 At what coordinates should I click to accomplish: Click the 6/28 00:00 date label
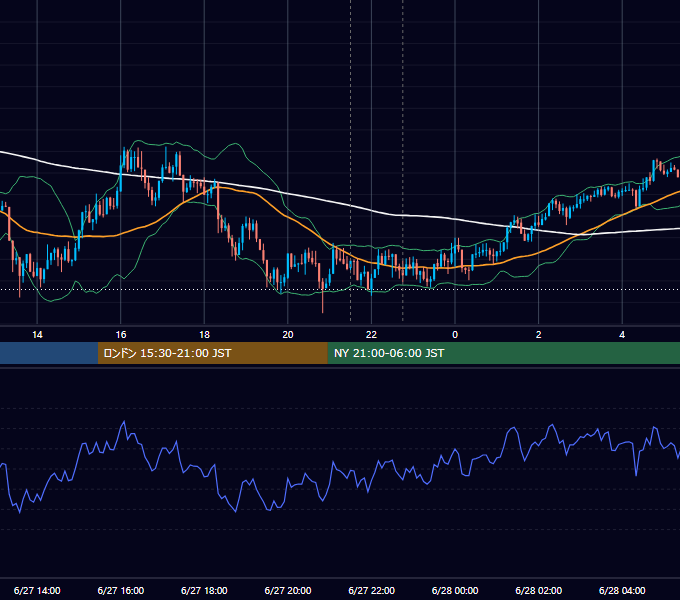click(455, 590)
